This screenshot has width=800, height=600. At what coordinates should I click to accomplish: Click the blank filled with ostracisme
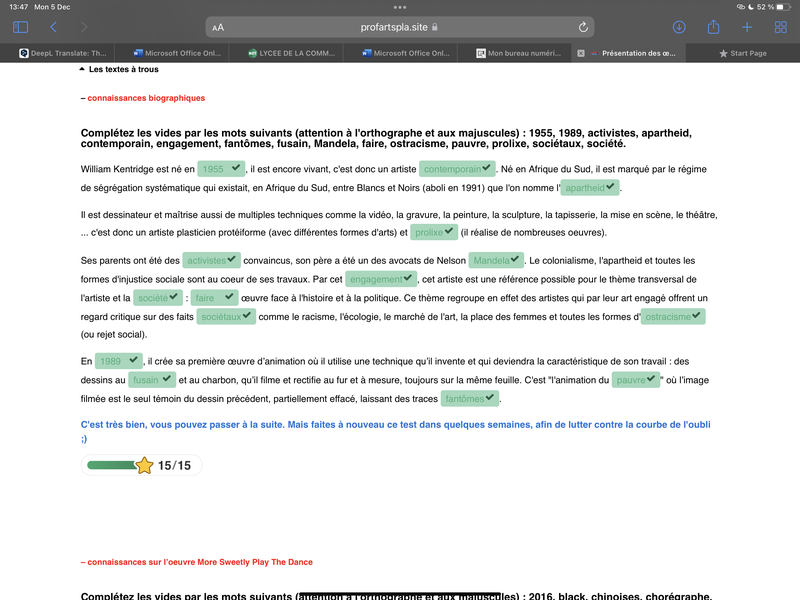673,317
